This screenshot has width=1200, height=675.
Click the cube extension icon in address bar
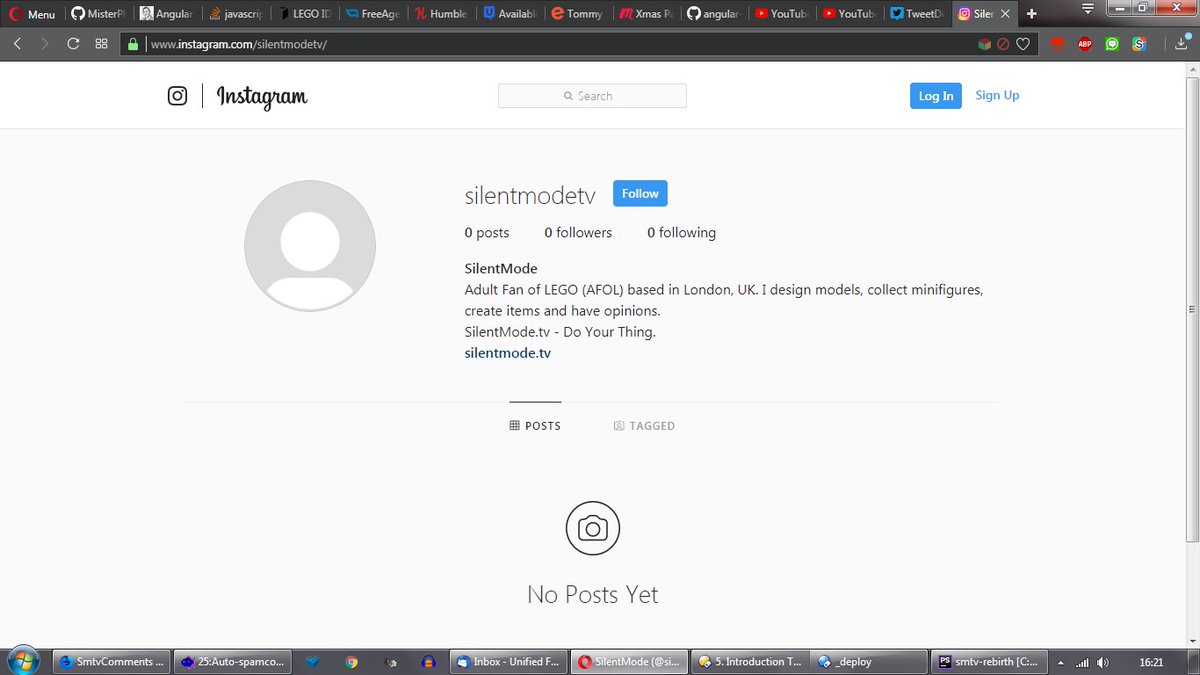coord(984,44)
